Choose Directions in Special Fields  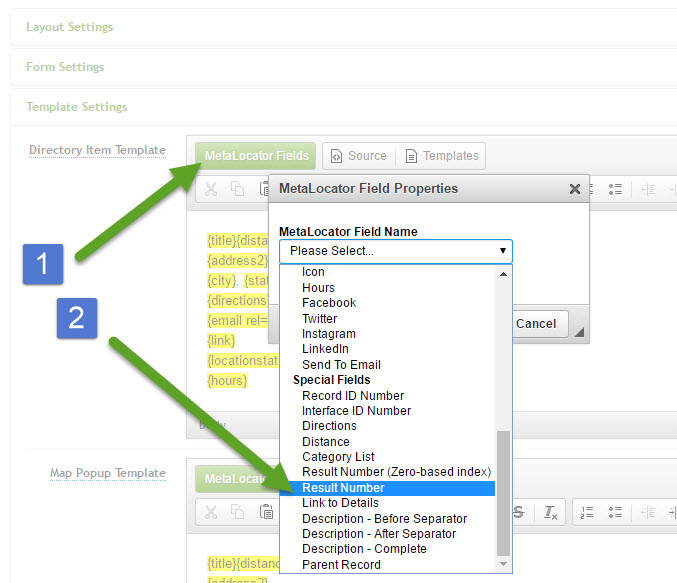329,426
